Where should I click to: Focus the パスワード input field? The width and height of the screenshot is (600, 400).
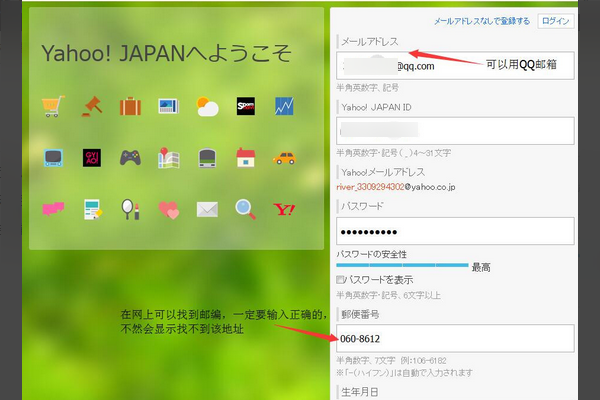(455, 231)
